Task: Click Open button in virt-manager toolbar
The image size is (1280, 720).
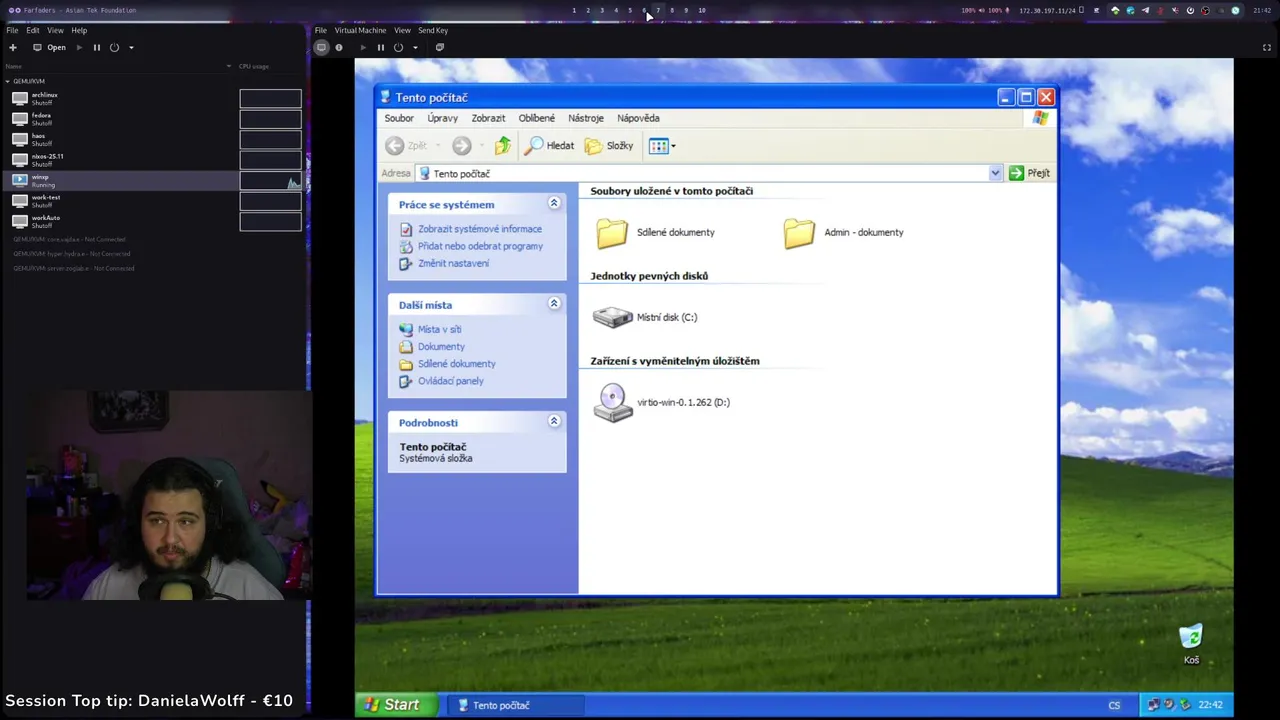Action: coord(50,47)
